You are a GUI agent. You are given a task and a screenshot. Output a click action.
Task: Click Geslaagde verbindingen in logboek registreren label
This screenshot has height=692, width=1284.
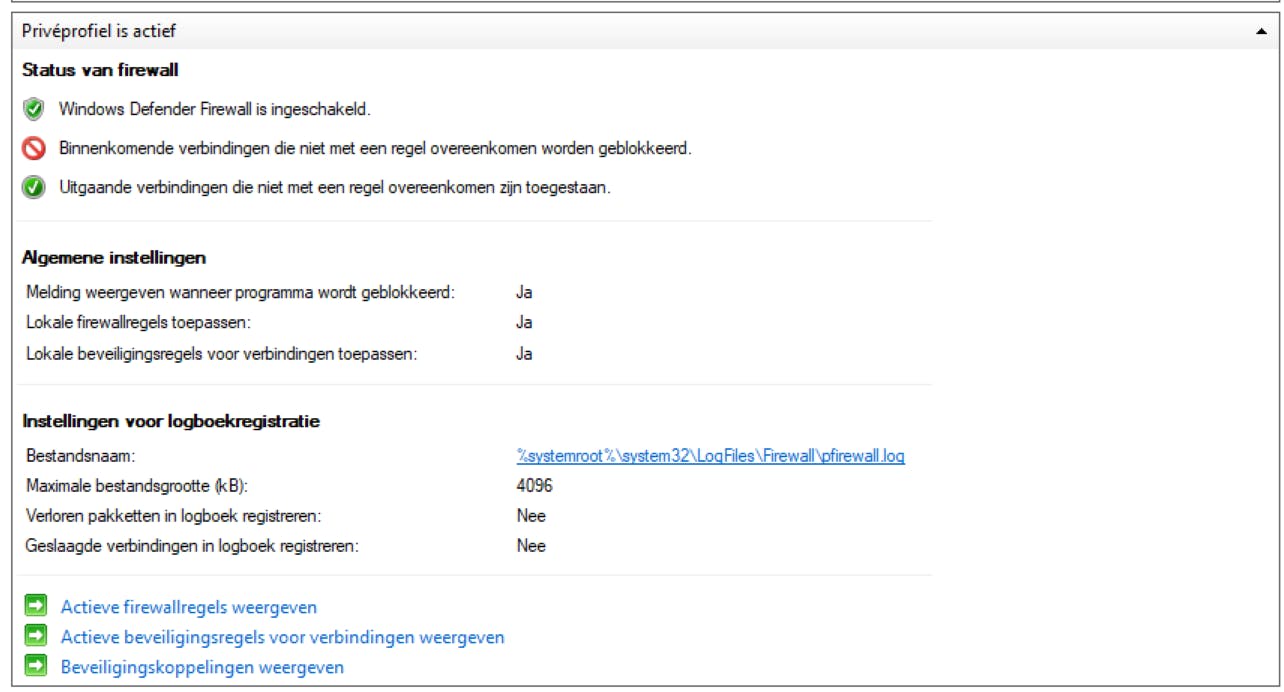click(x=192, y=546)
